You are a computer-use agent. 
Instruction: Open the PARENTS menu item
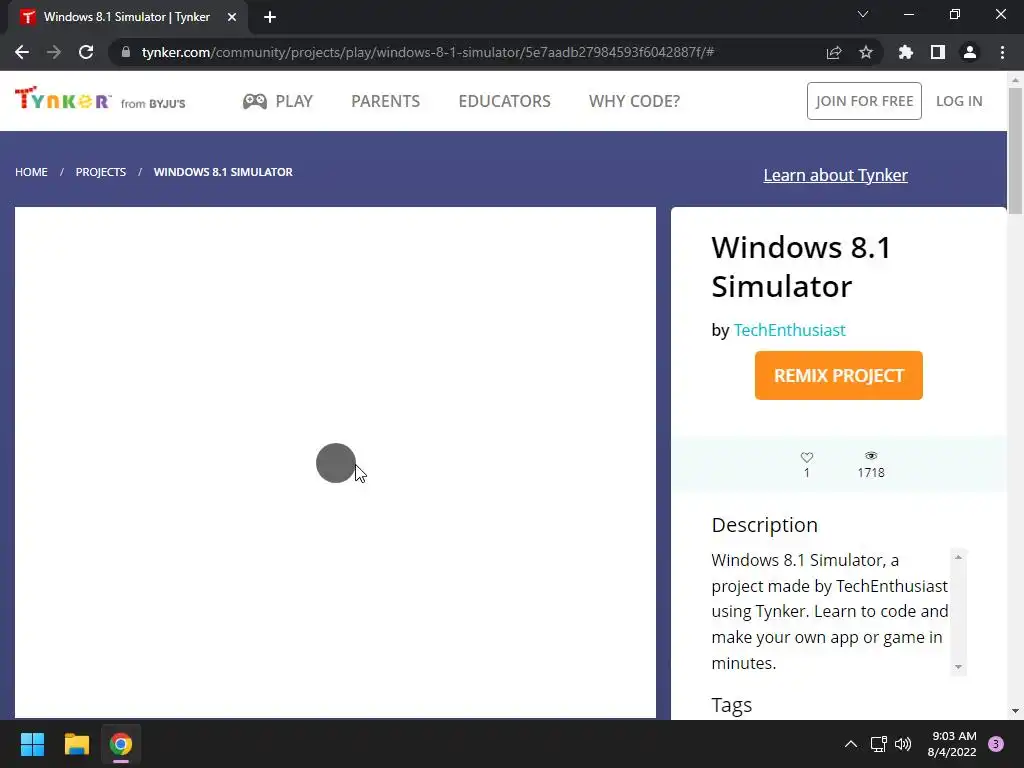[385, 101]
